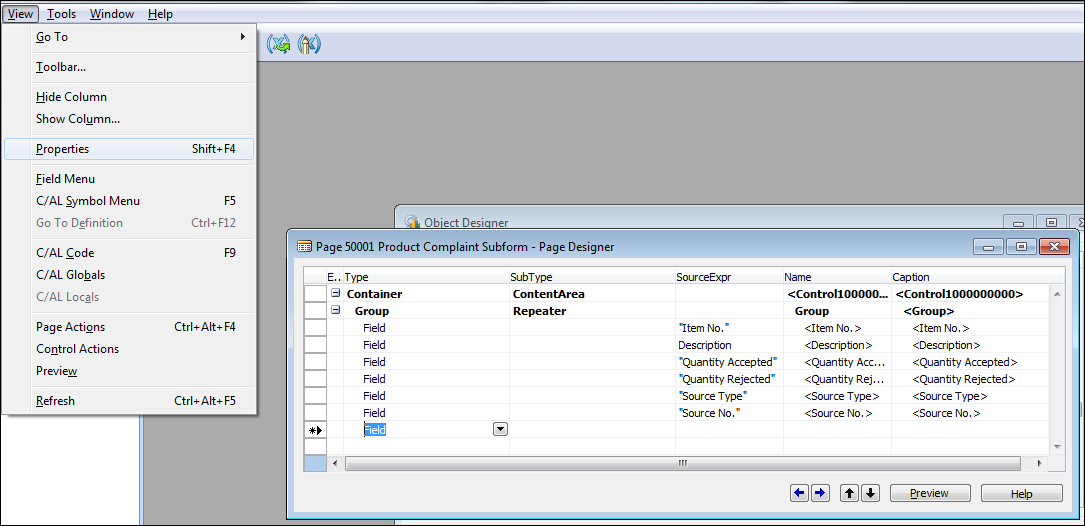The width and height of the screenshot is (1085, 526).
Task: Click the SubType column header
Action: point(592,277)
